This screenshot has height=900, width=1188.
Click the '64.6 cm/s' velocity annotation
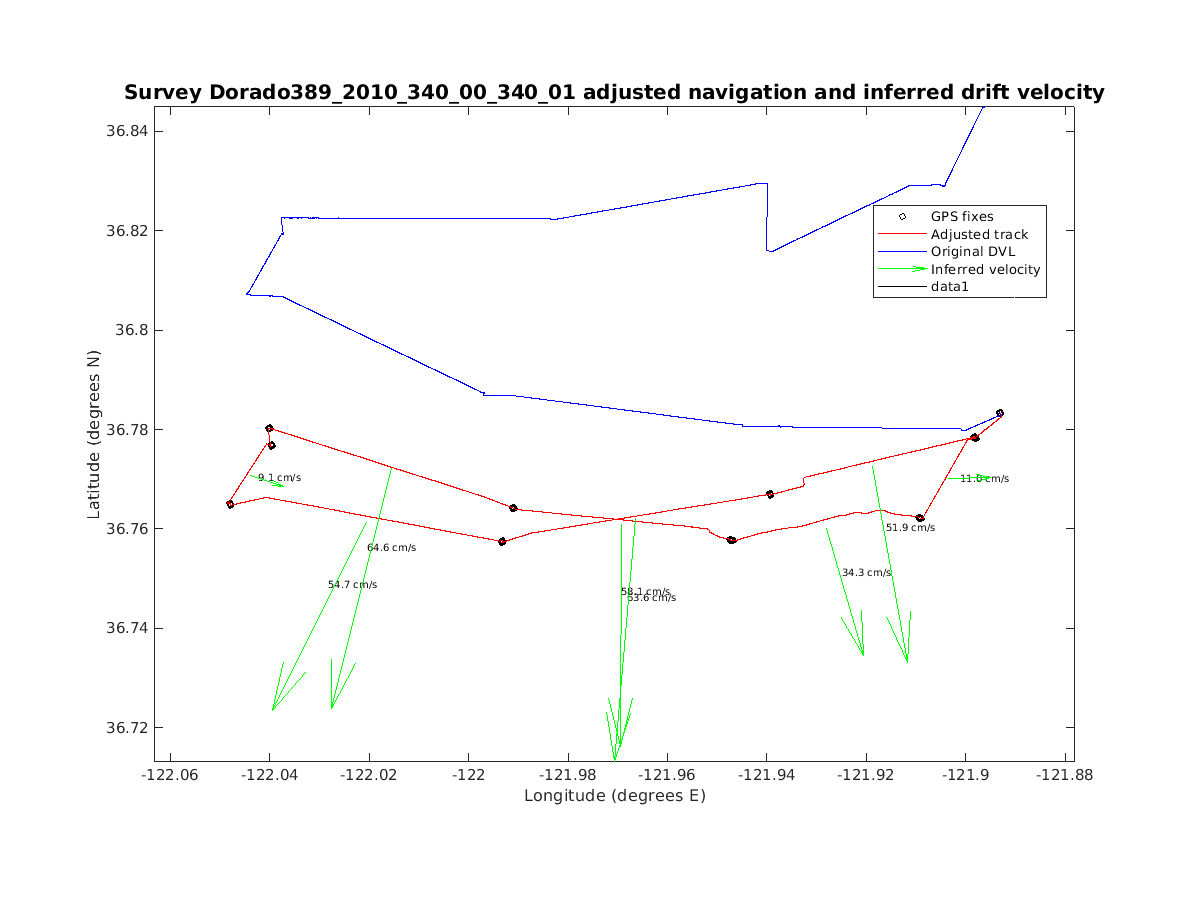(391, 548)
